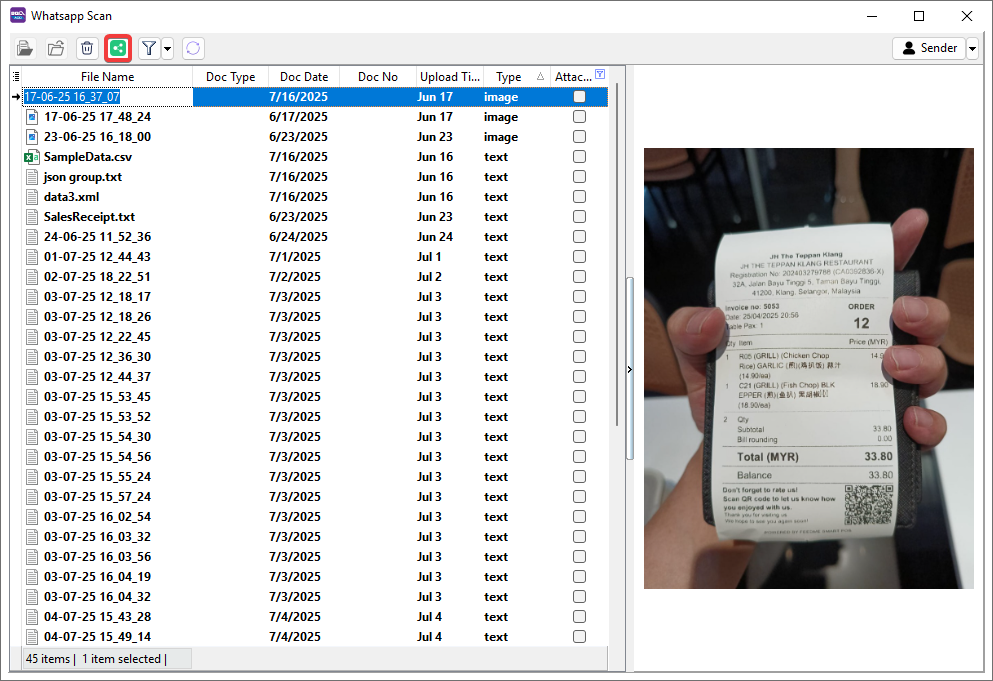Tick the checkbox for json group.txt
Image resolution: width=993 pixels, height=681 pixels.
(x=579, y=177)
